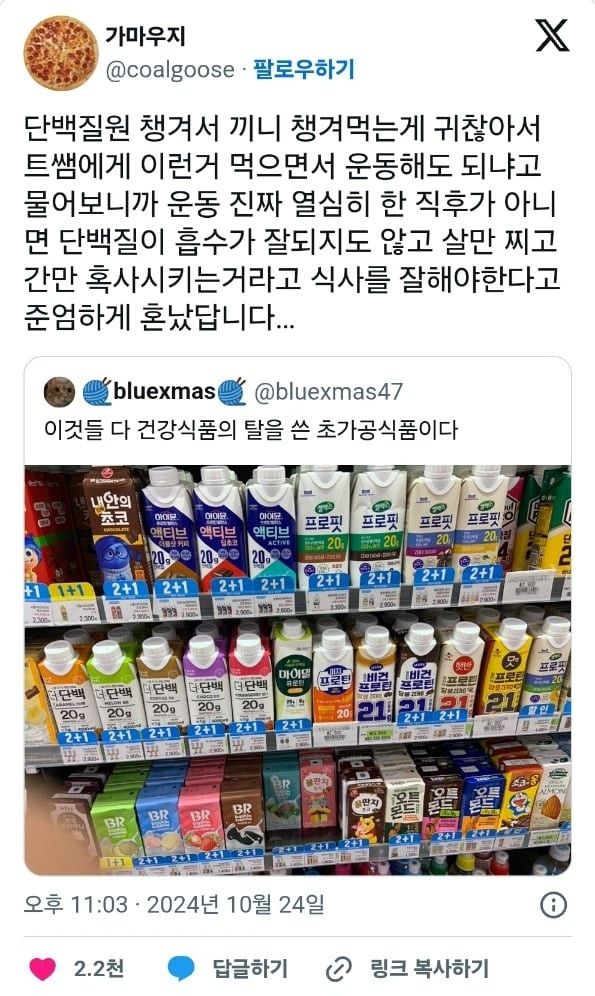The image size is (595, 996).
Task: Open the bluexmas cat avatar
Action: 59,392
